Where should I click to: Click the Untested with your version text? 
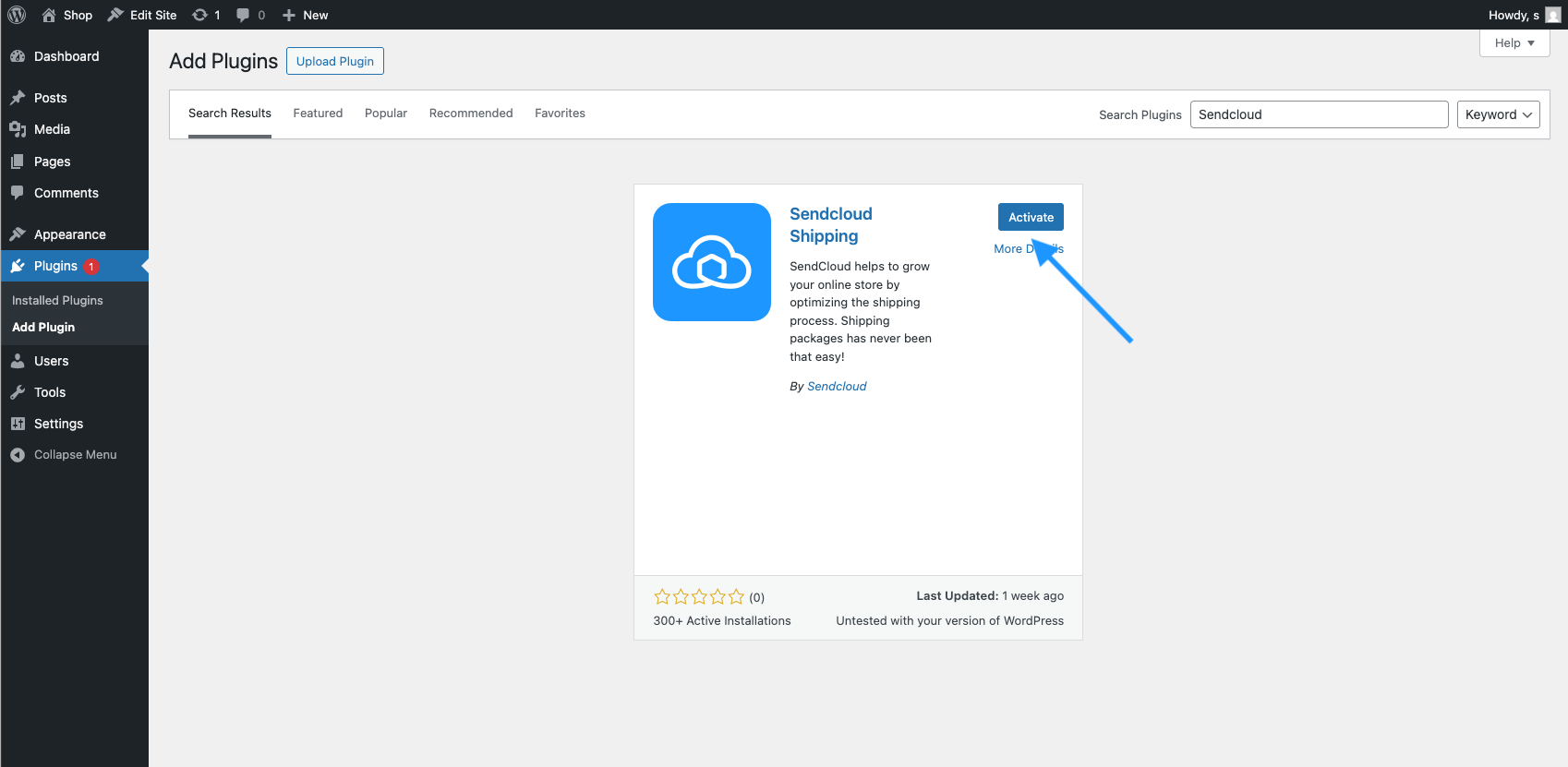point(950,621)
